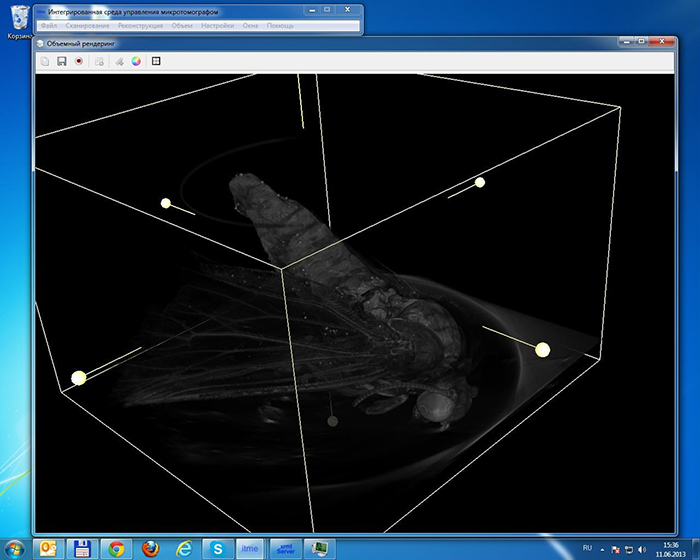Open the Помощь menu
Image resolution: width=700 pixels, height=560 pixels.
click(x=280, y=24)
